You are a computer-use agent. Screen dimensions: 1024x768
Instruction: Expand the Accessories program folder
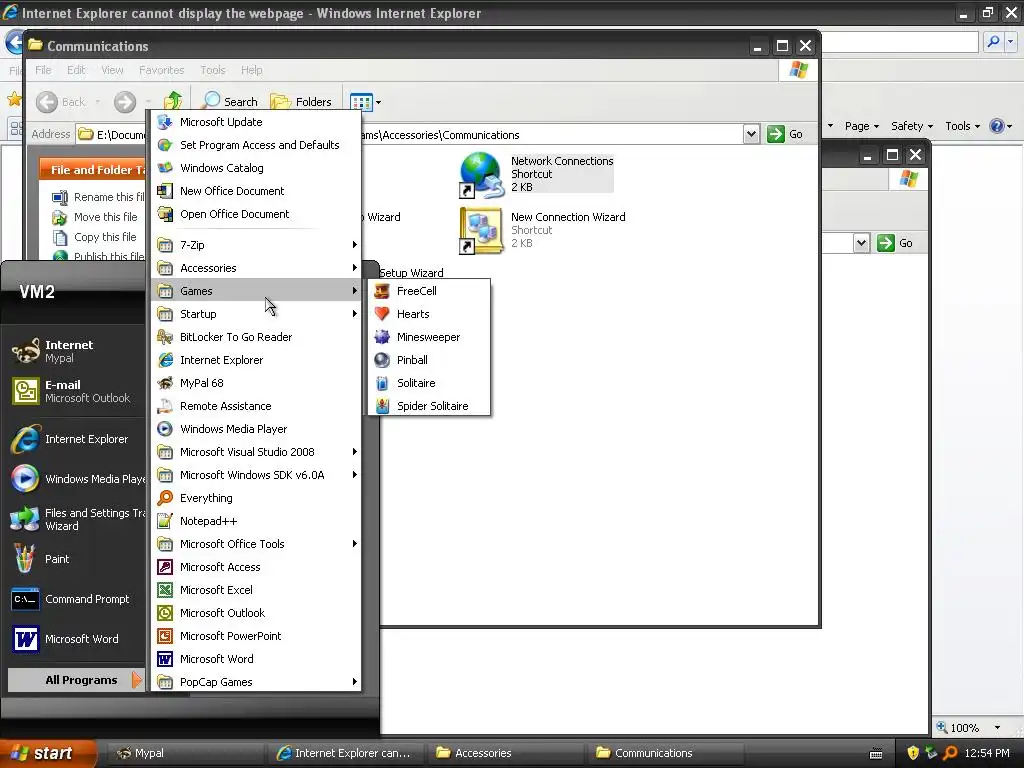[256, 268]
